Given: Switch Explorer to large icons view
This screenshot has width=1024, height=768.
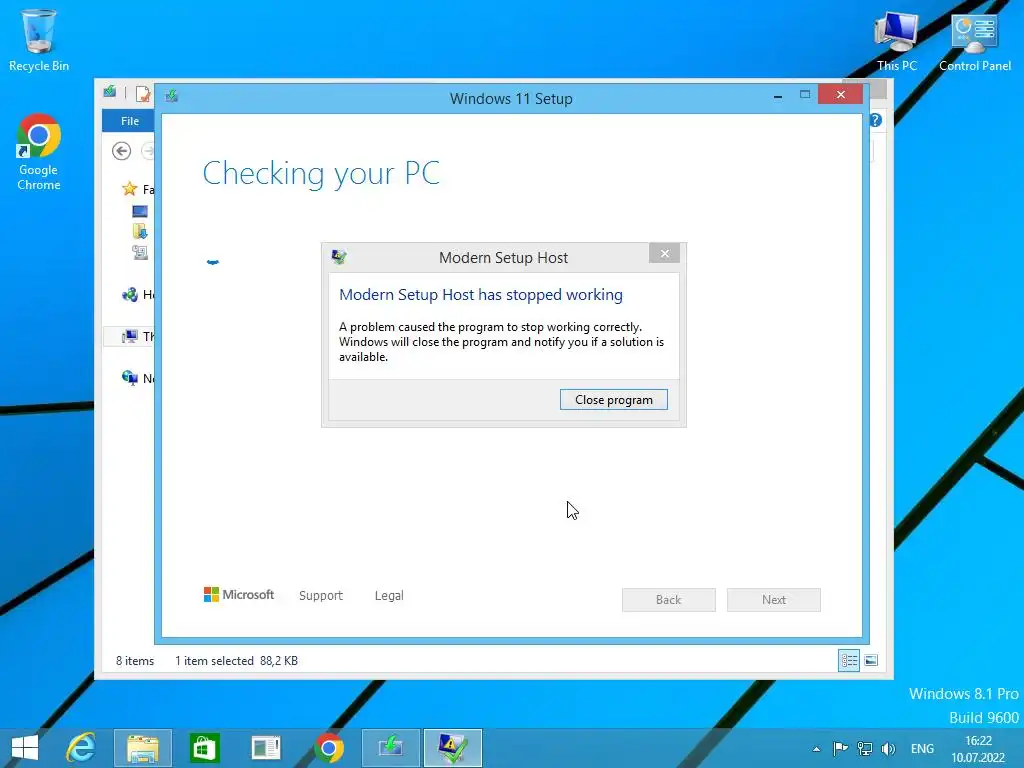Looking at the screenshot, I should [871, 660].
